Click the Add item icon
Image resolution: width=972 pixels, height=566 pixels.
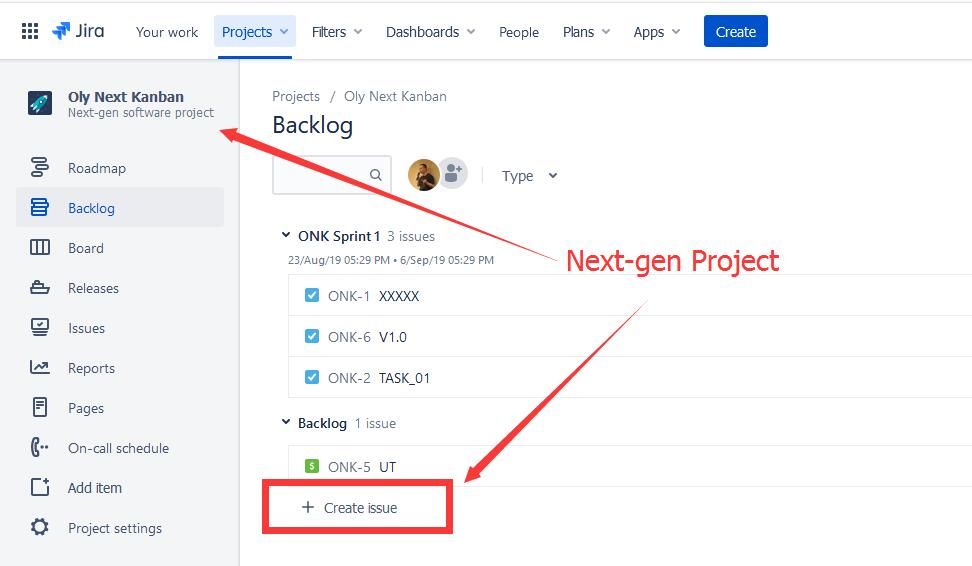[40, 487]
